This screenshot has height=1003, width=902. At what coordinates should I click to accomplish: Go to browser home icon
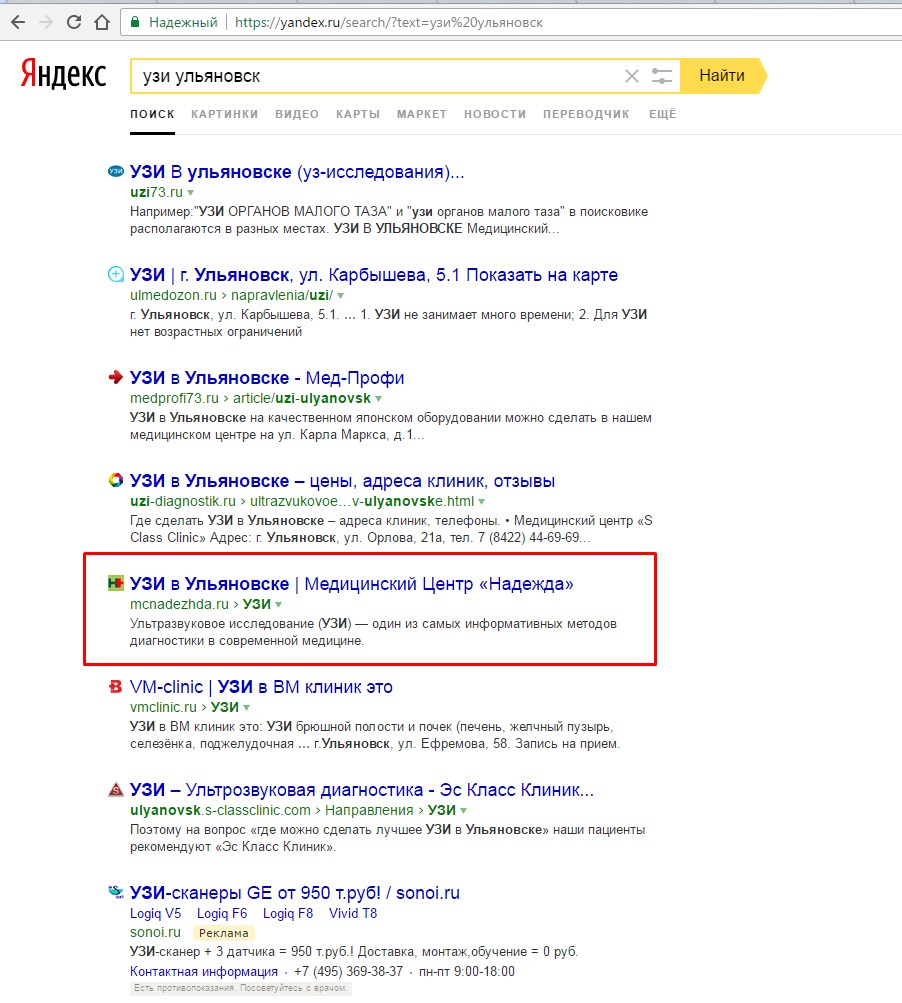(x=102, y=22)
